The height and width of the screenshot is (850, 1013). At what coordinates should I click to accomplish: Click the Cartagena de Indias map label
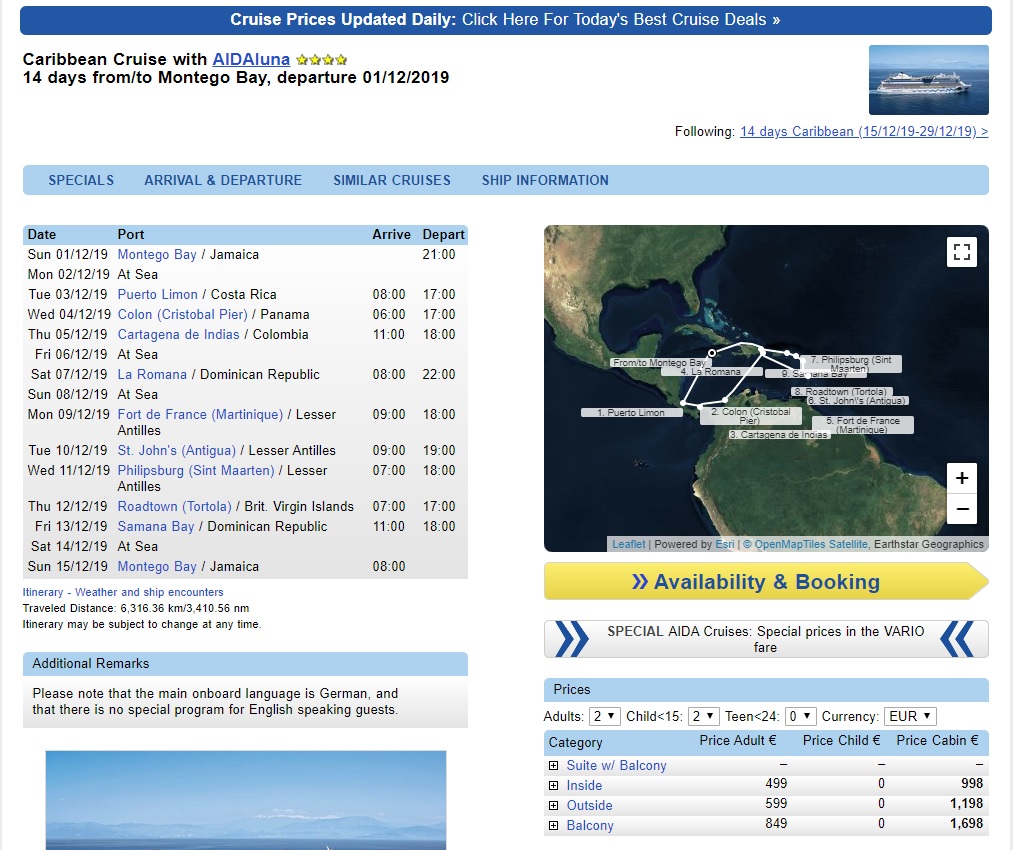coord(778,435)
